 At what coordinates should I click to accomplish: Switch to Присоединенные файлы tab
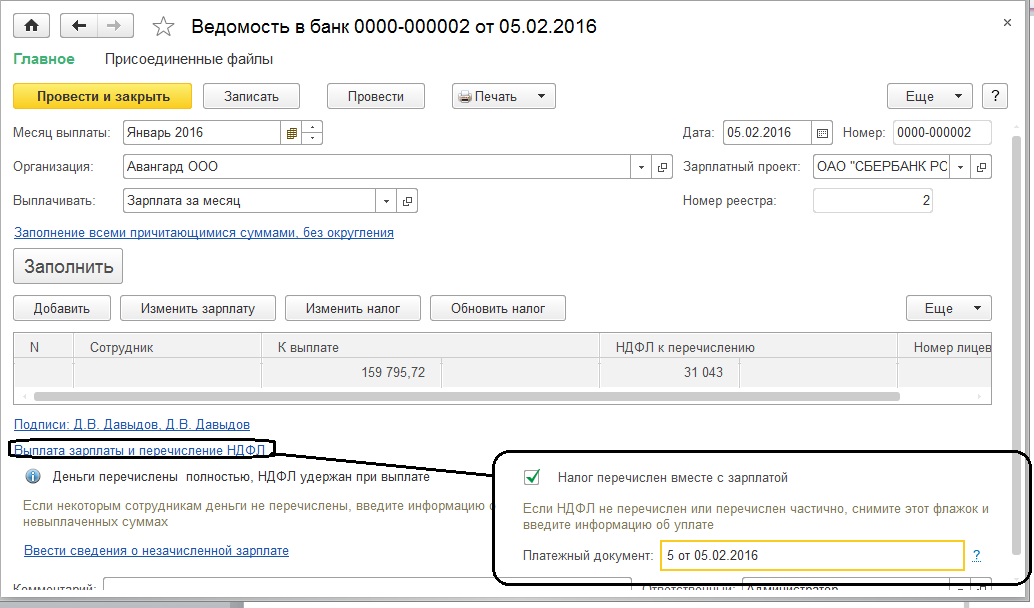(189, 59)
